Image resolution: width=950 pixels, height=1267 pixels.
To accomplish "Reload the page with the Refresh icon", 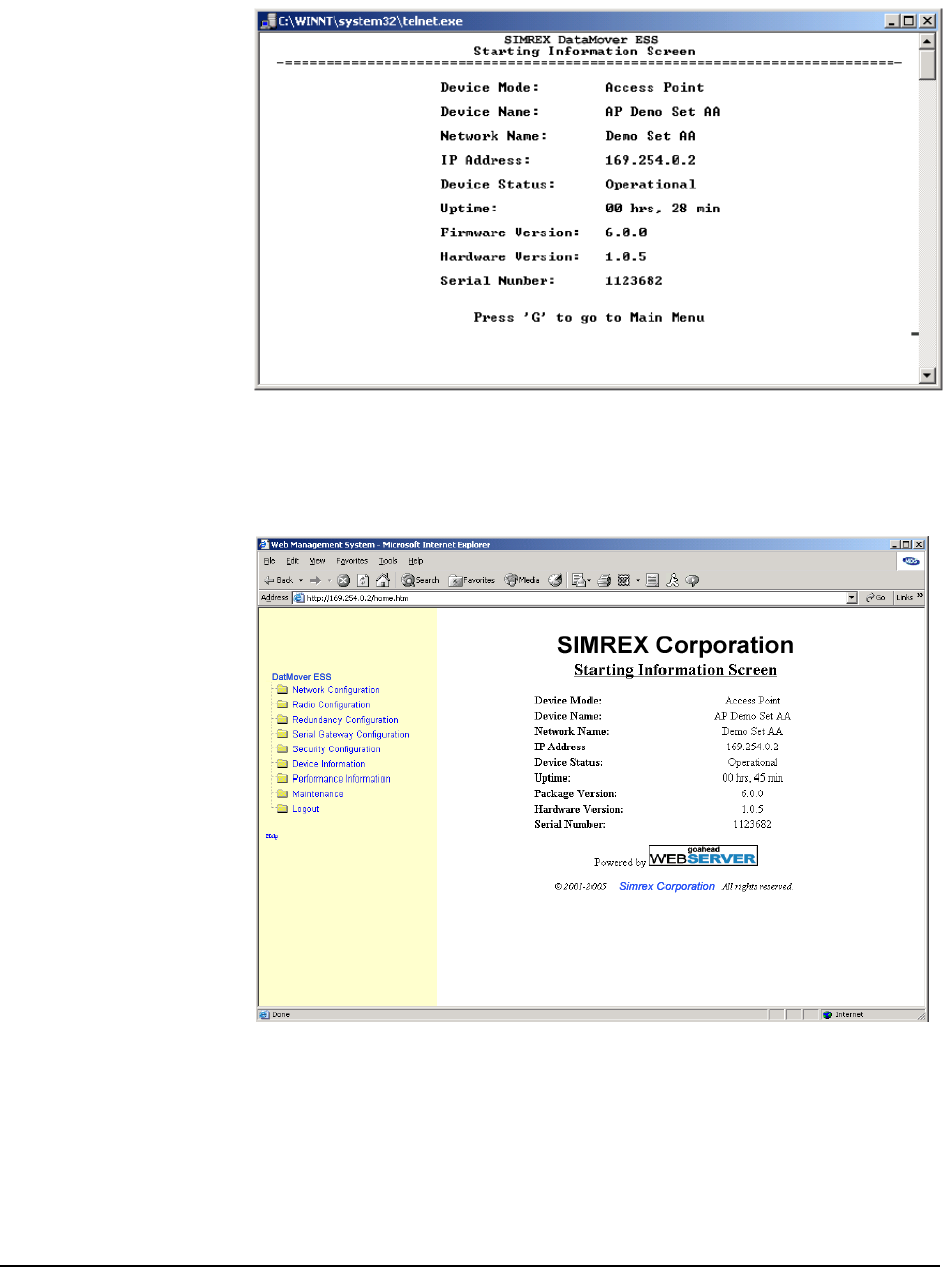I will tap(363, 580).
